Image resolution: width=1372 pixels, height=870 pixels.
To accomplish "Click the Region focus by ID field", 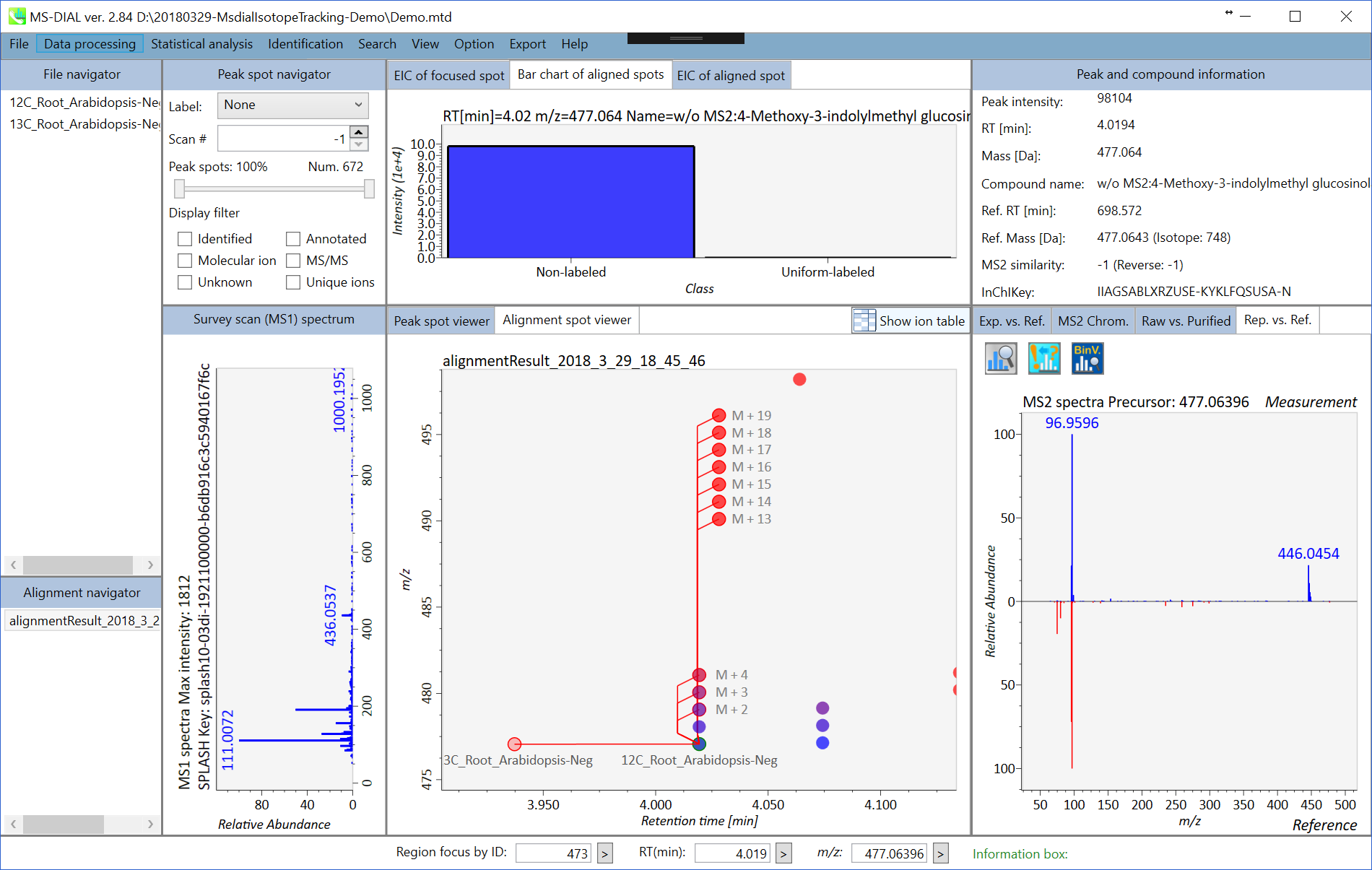I will pyautogui.click(x=553, y=853).
